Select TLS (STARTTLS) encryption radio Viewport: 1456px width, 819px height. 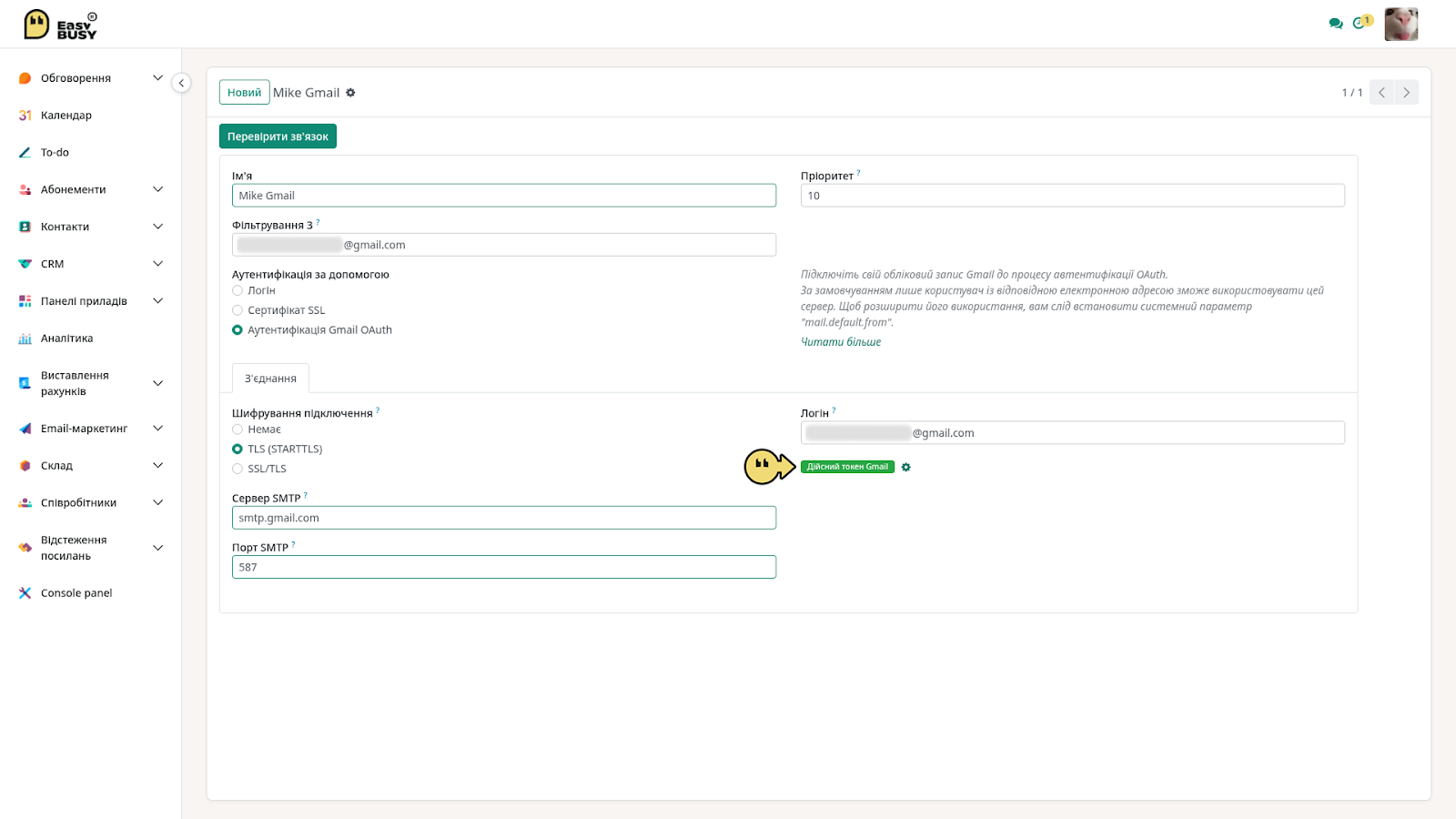(x=238, y=450)
